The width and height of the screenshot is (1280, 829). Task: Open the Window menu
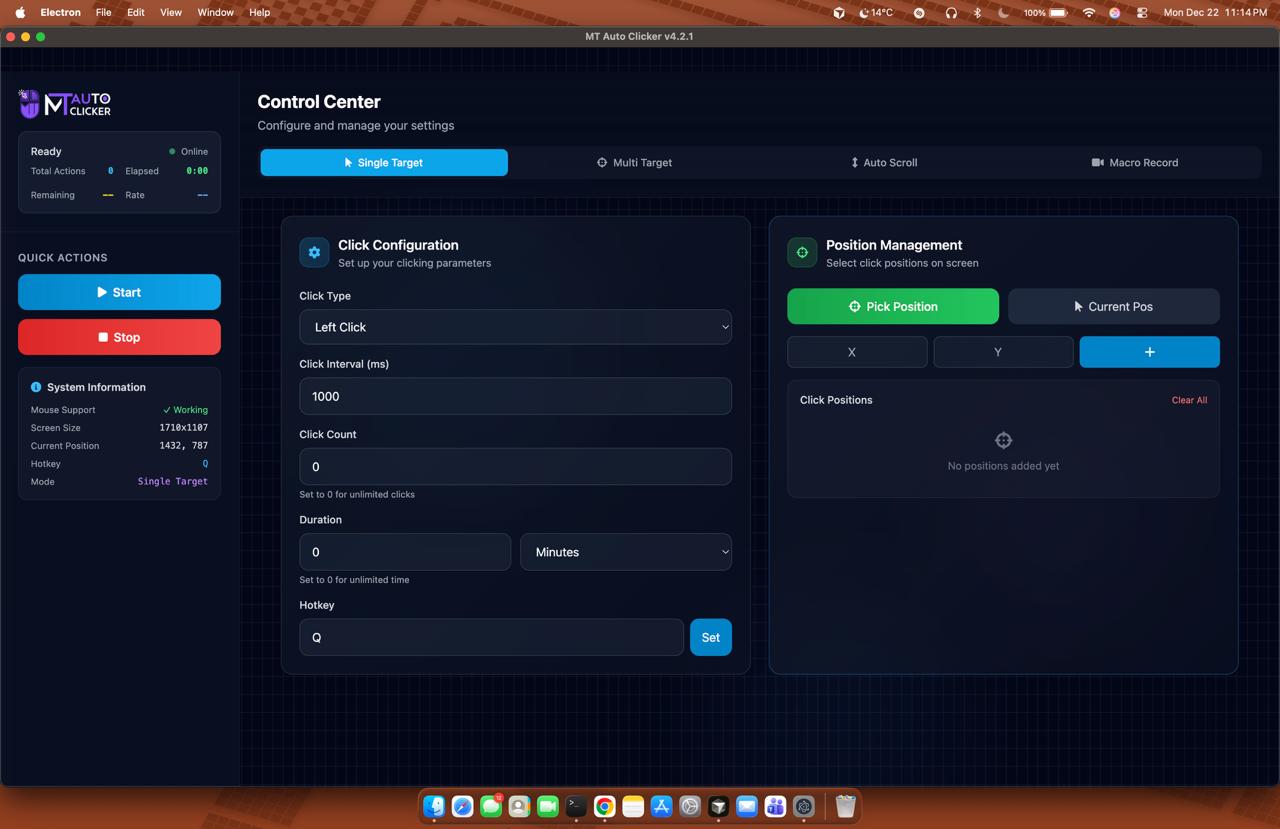[215, 12]
